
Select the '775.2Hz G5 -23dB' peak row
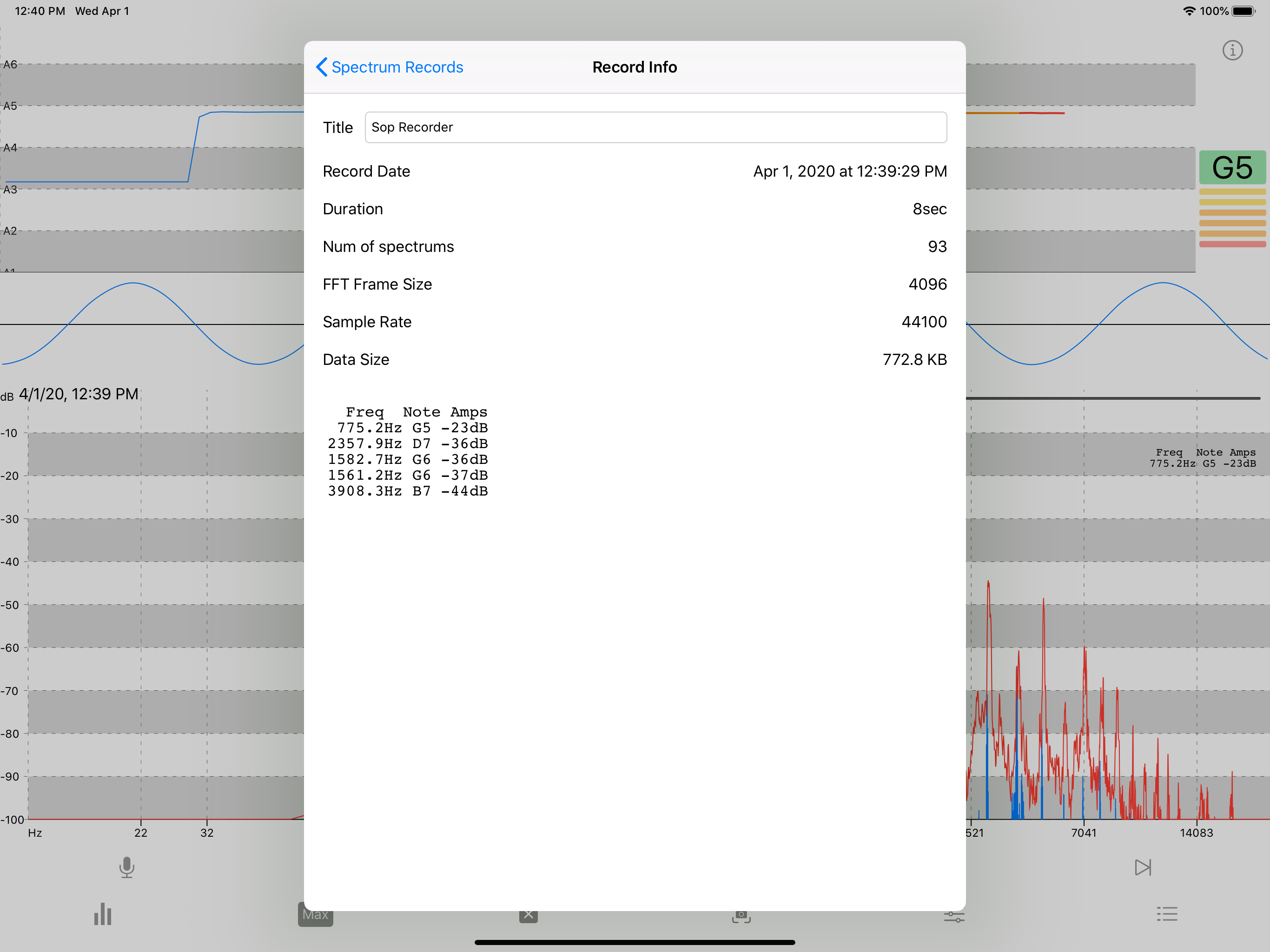[412, 428]
